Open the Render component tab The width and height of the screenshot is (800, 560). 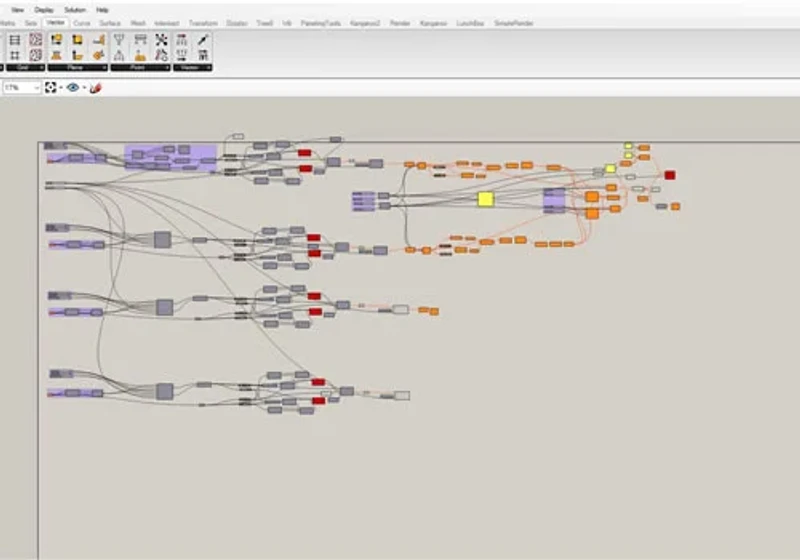(399, 23)
